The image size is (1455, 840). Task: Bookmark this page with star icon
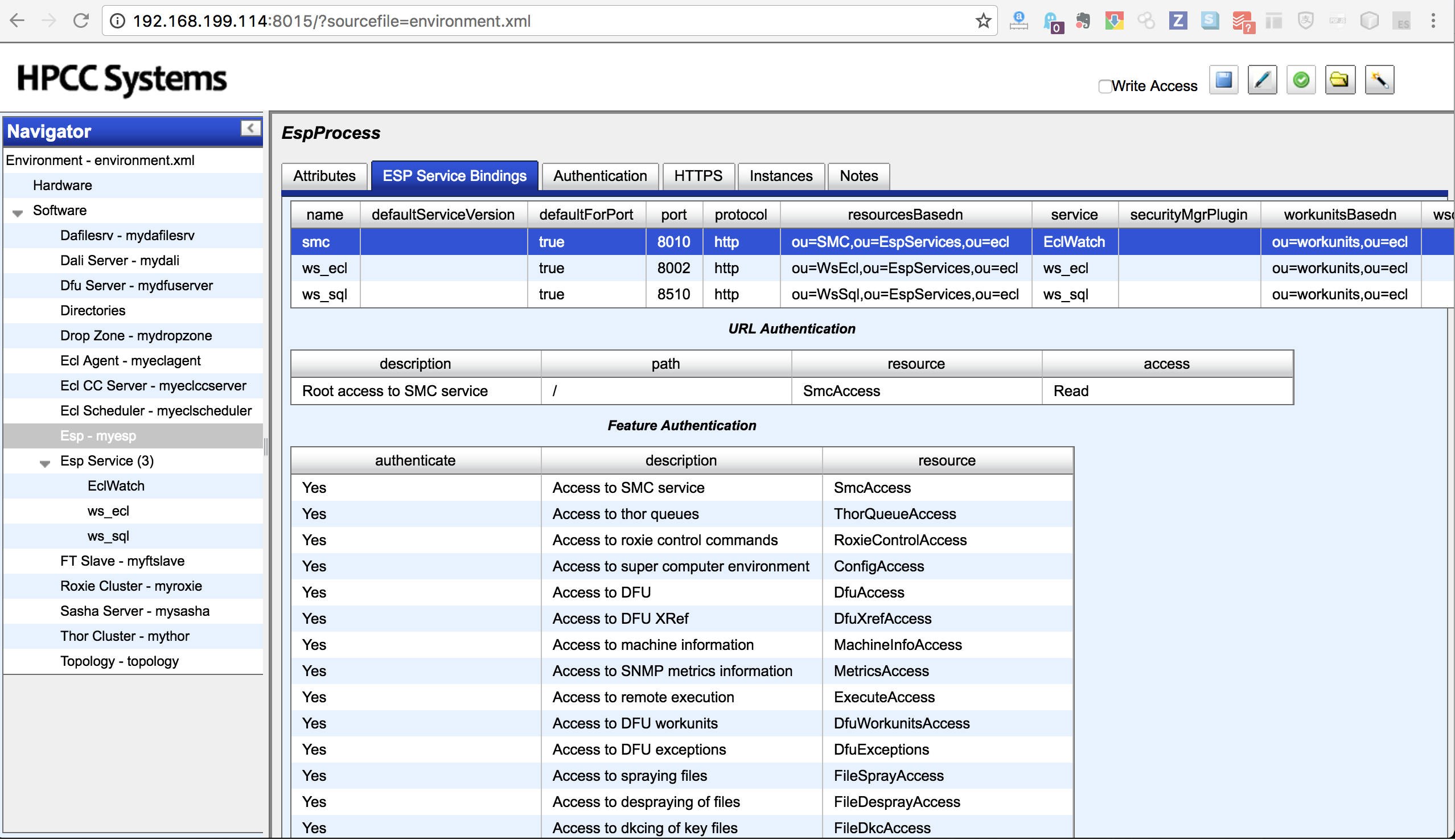(983, 22)
